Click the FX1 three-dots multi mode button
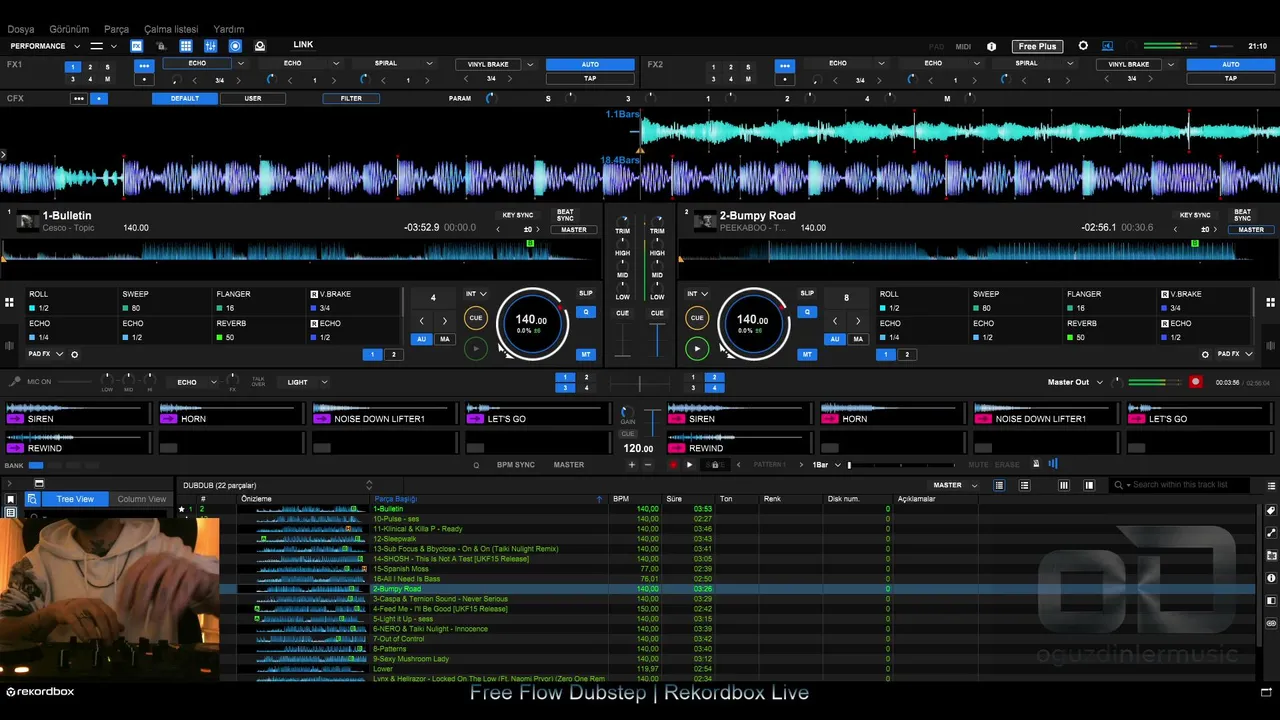Viewport: 1280px width, 720px height. click(144, 65)
